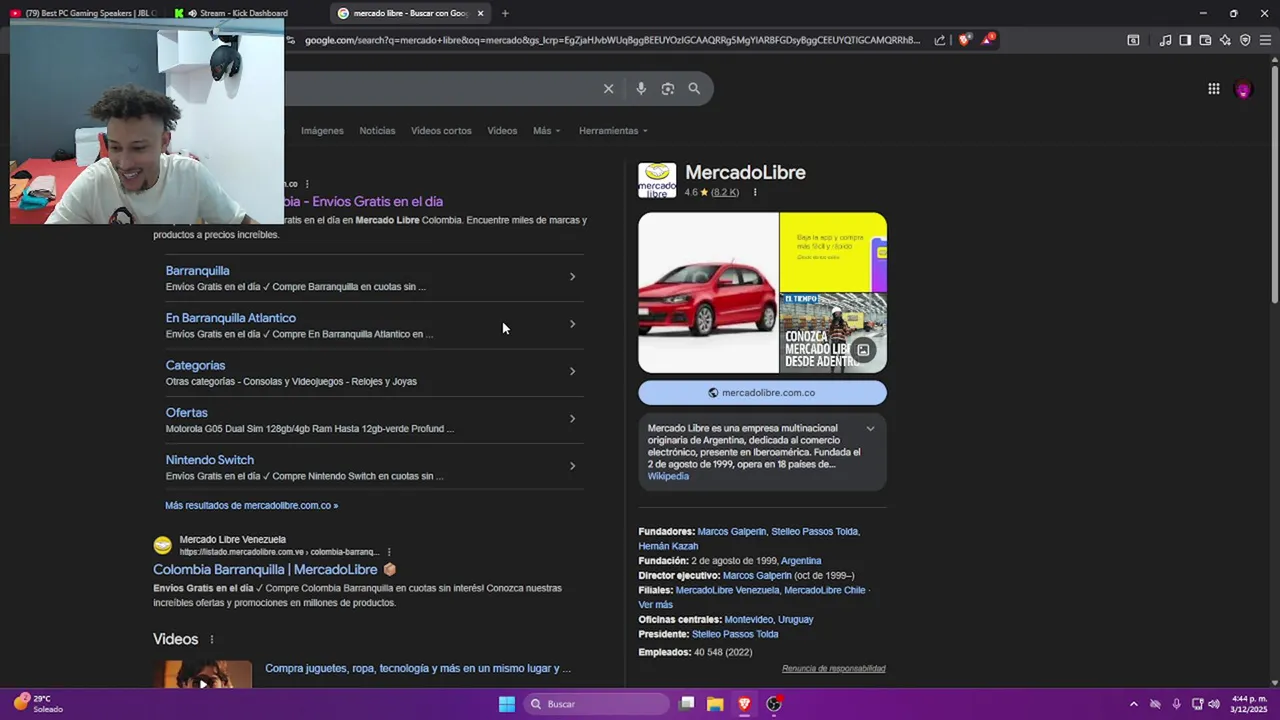Click the taskbar Buscar search field
The height and width of the screenshot is (720, 1280).
pyautogui.click(x=597, y=704)
